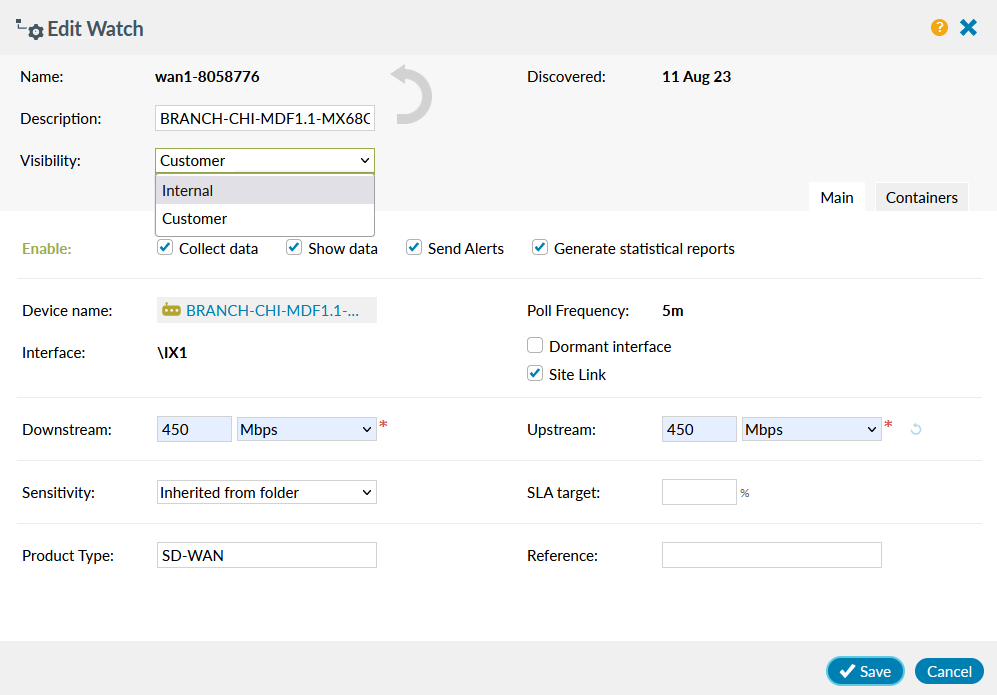Image resolution: width=997 pixels, height=695 pixels.
Task: Click the Cancel button
Action: click(x=948, y=671)
